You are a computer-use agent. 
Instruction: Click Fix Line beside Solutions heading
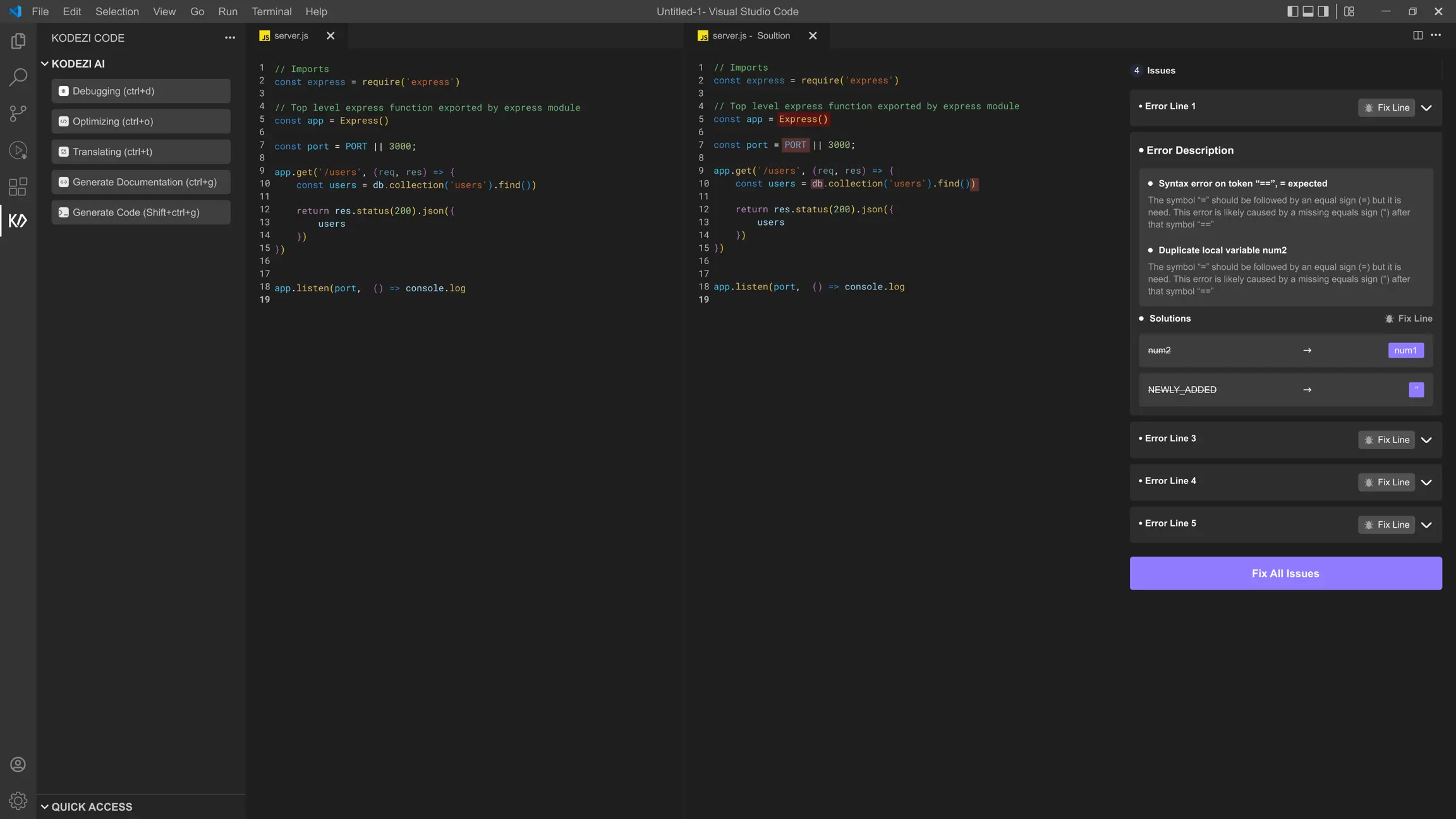(1409, 318)
